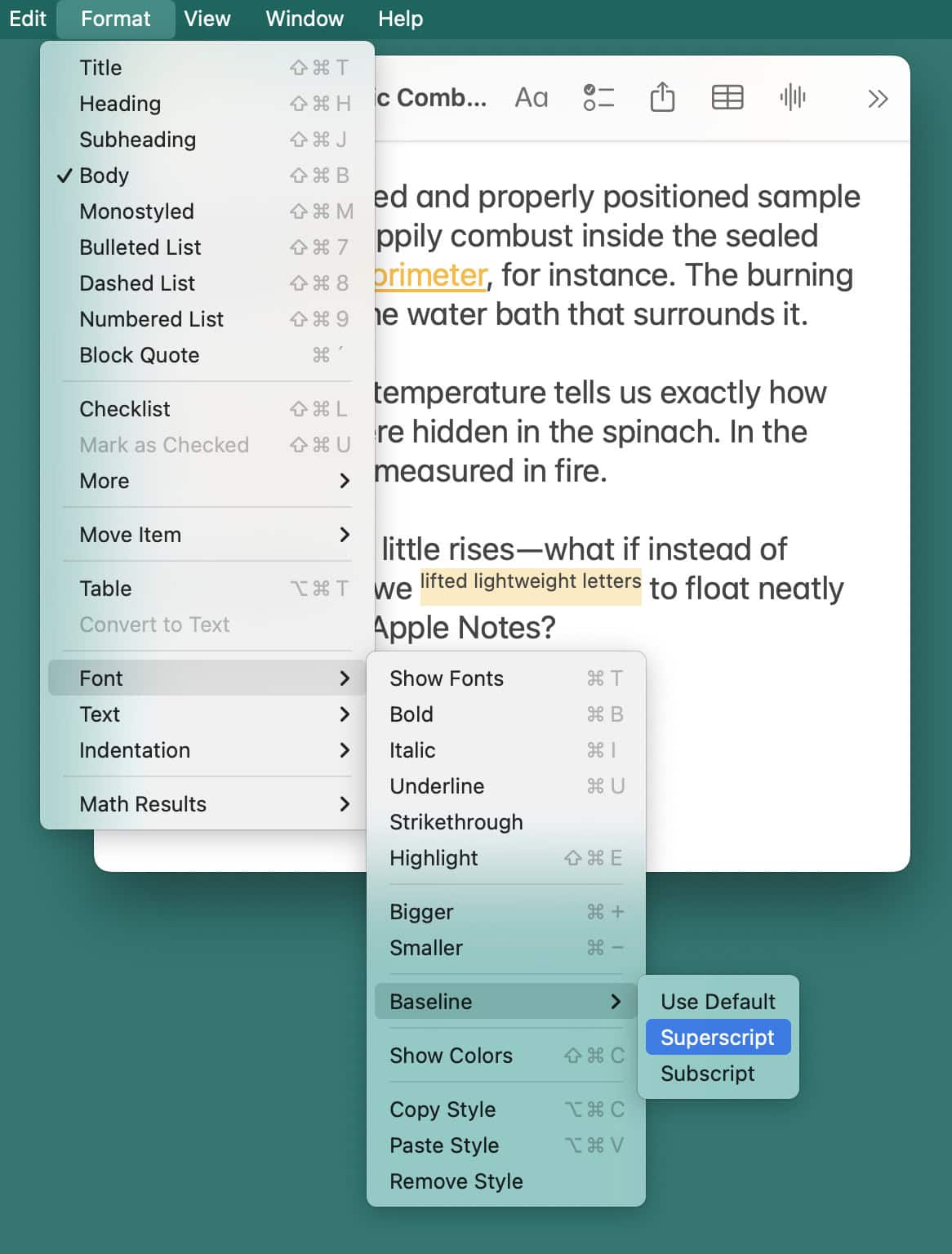Choose Subscript baseline option
This screenshot has width=952, height=1254.
[707, 1073]
